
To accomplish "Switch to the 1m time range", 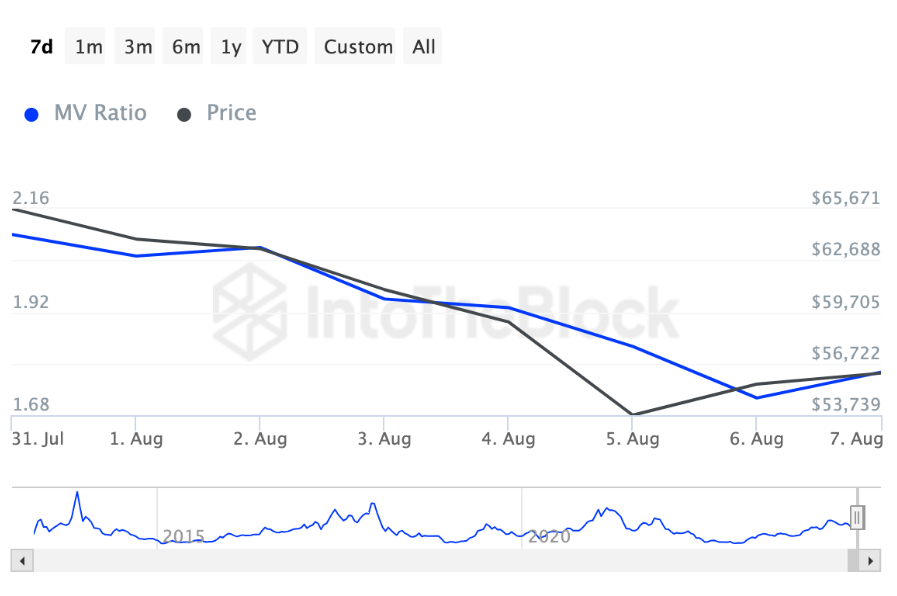I will click(x=89, y=47).
